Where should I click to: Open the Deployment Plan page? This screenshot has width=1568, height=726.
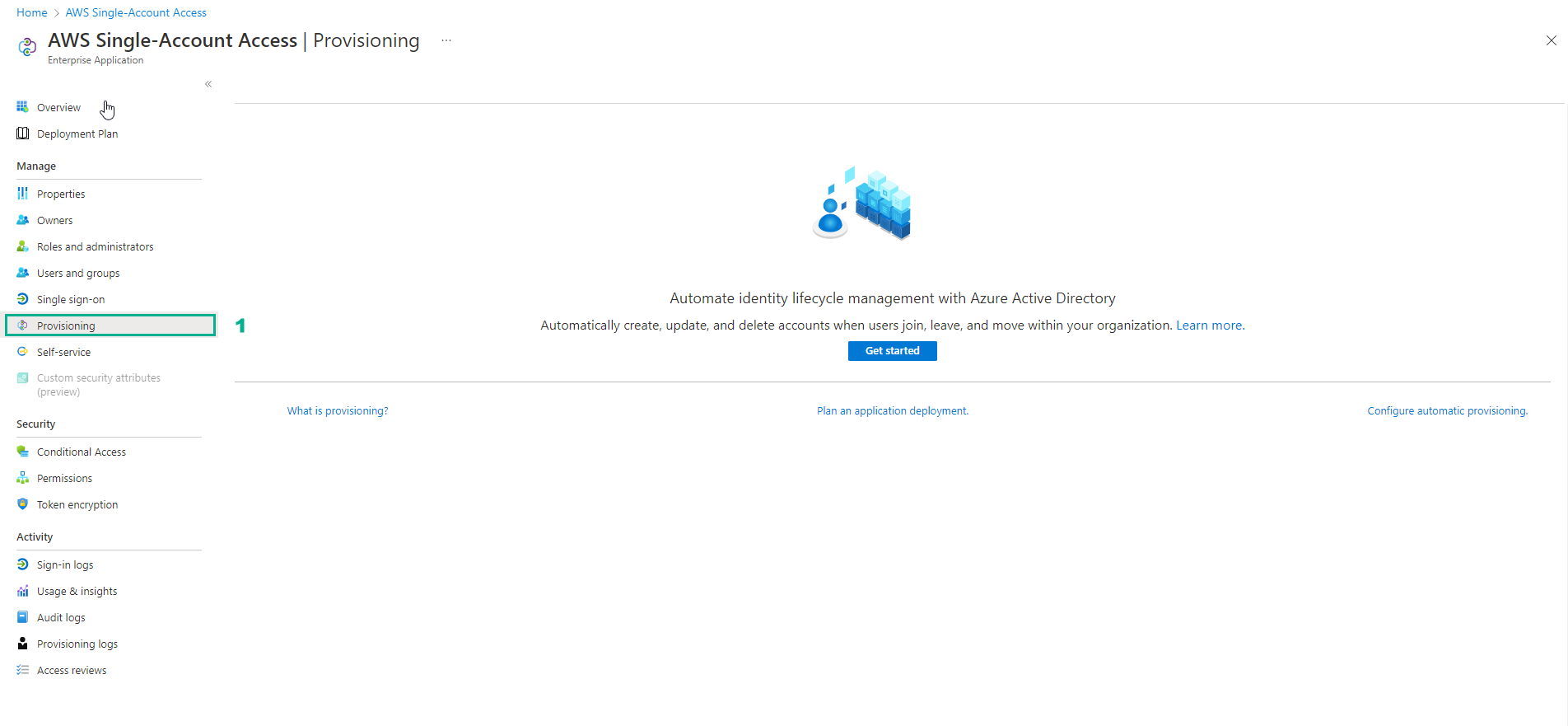click(77, 134)
